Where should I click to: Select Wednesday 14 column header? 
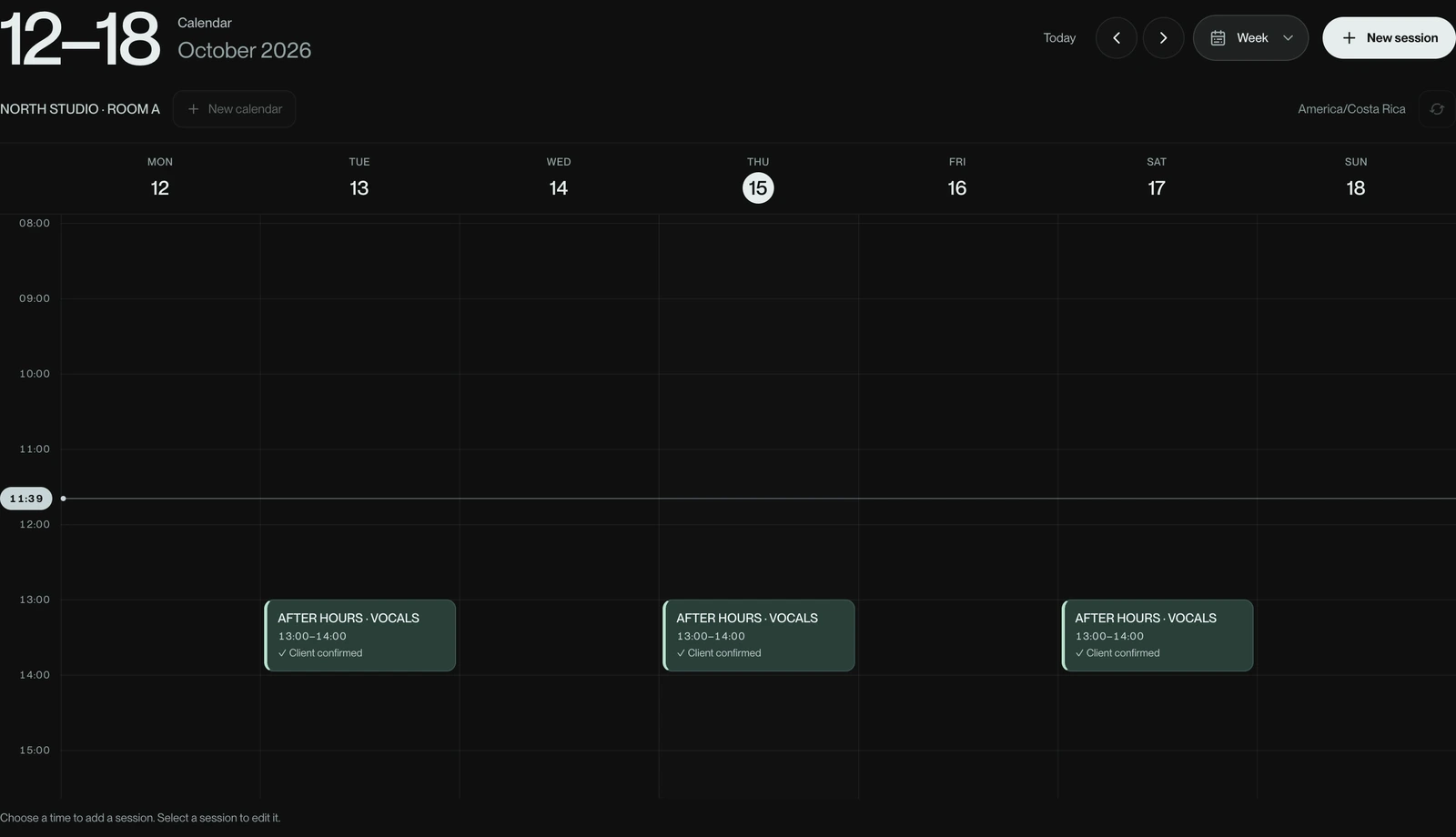coord(559,178)
